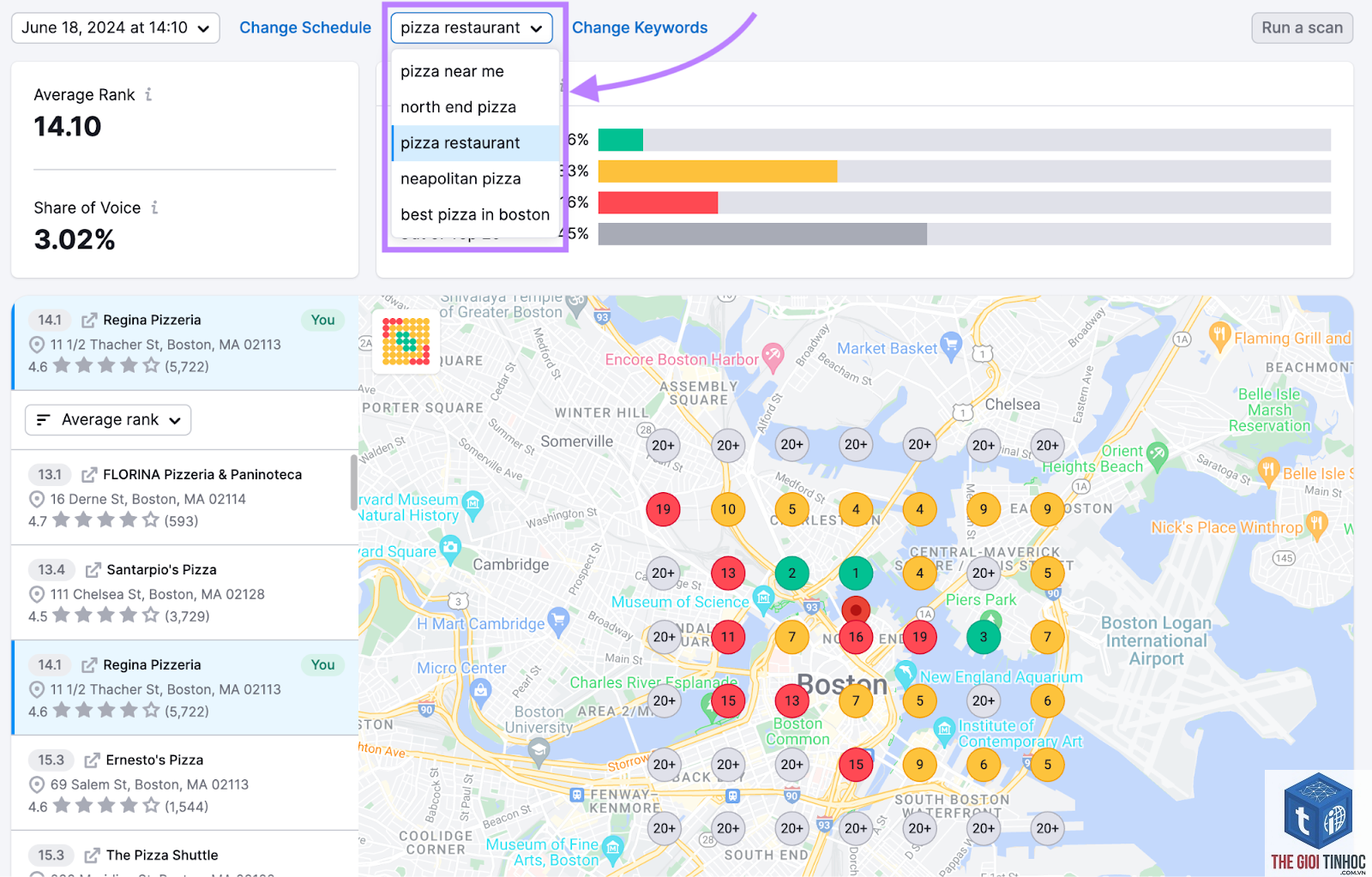
Task: Click Market Basket shopping cart pin
Action: tap(951, 345)
